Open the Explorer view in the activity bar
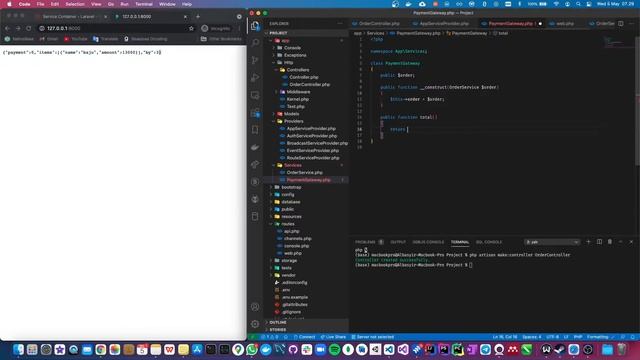This screenshot has height=360, width=640. click(x=255, y=26)
